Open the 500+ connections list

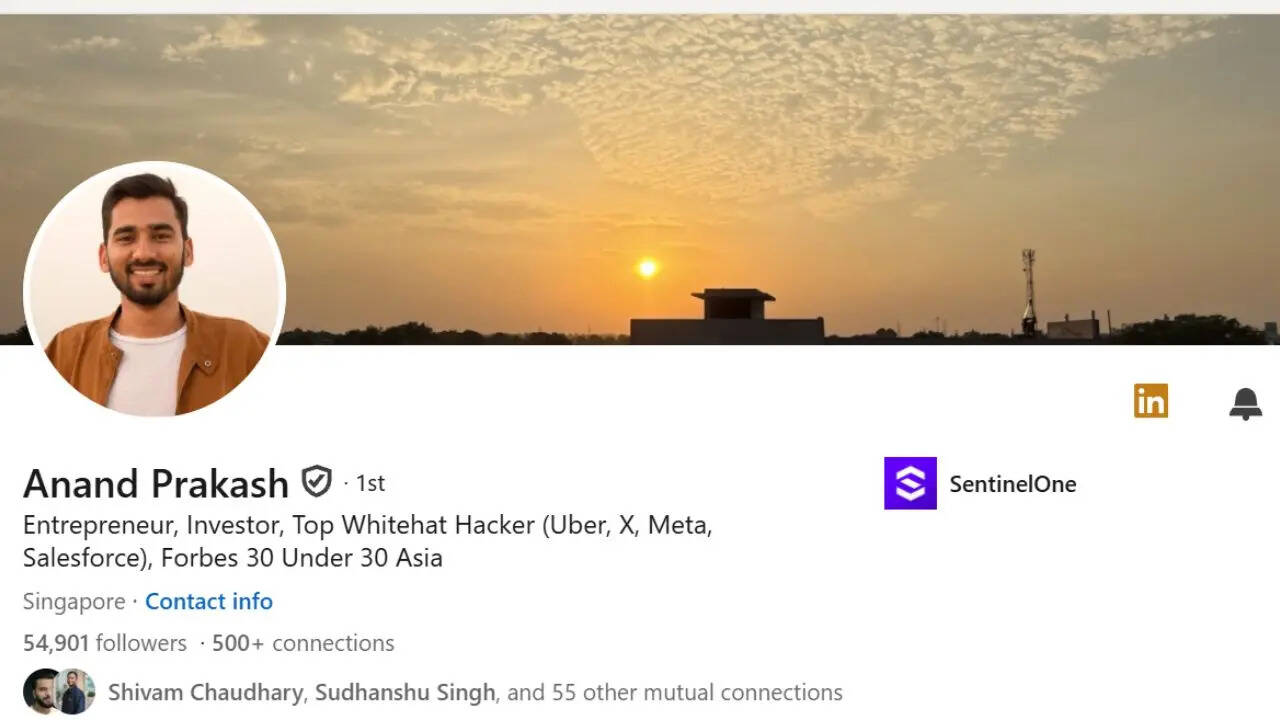(x=303, y=643)
